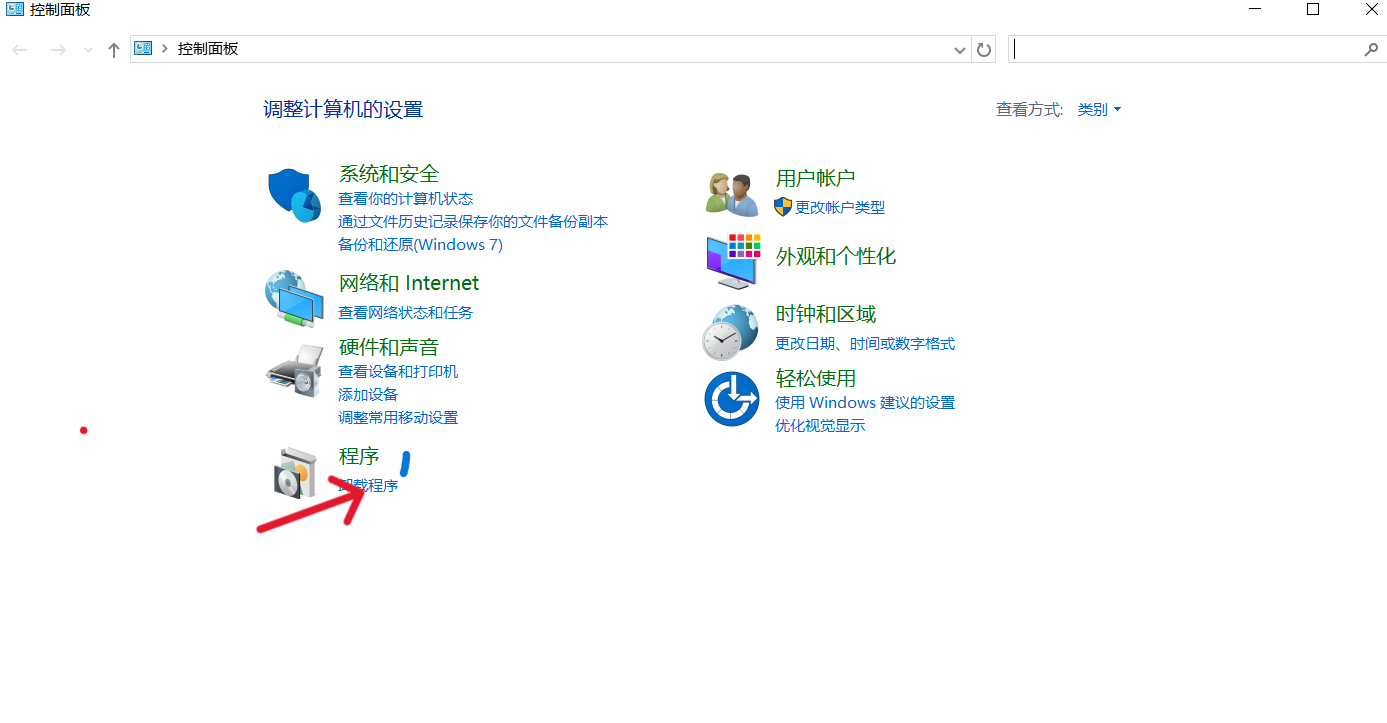Open the 类别 view mode dropdown
The image size is (1387, 723).
[x=1099, y=109]
